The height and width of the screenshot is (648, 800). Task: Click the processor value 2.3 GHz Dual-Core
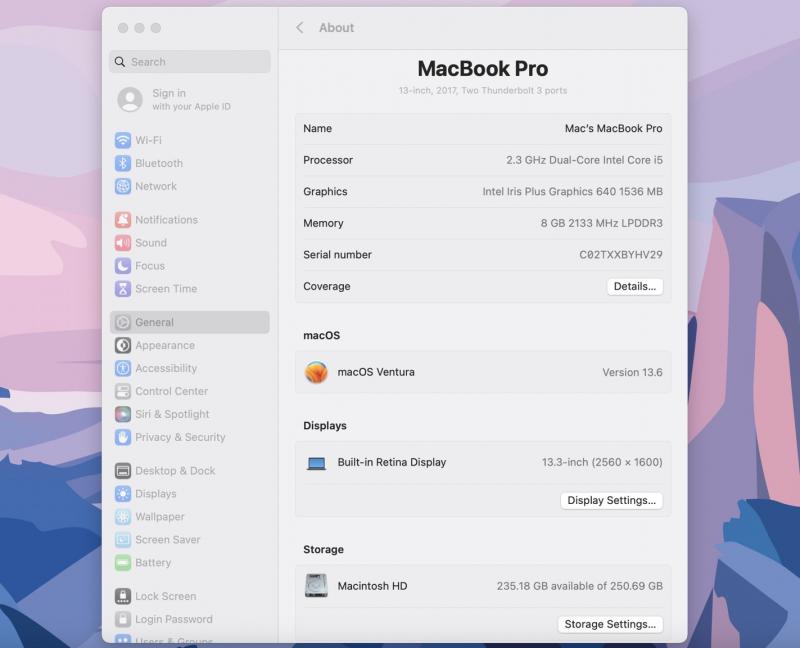coord(584,160)
